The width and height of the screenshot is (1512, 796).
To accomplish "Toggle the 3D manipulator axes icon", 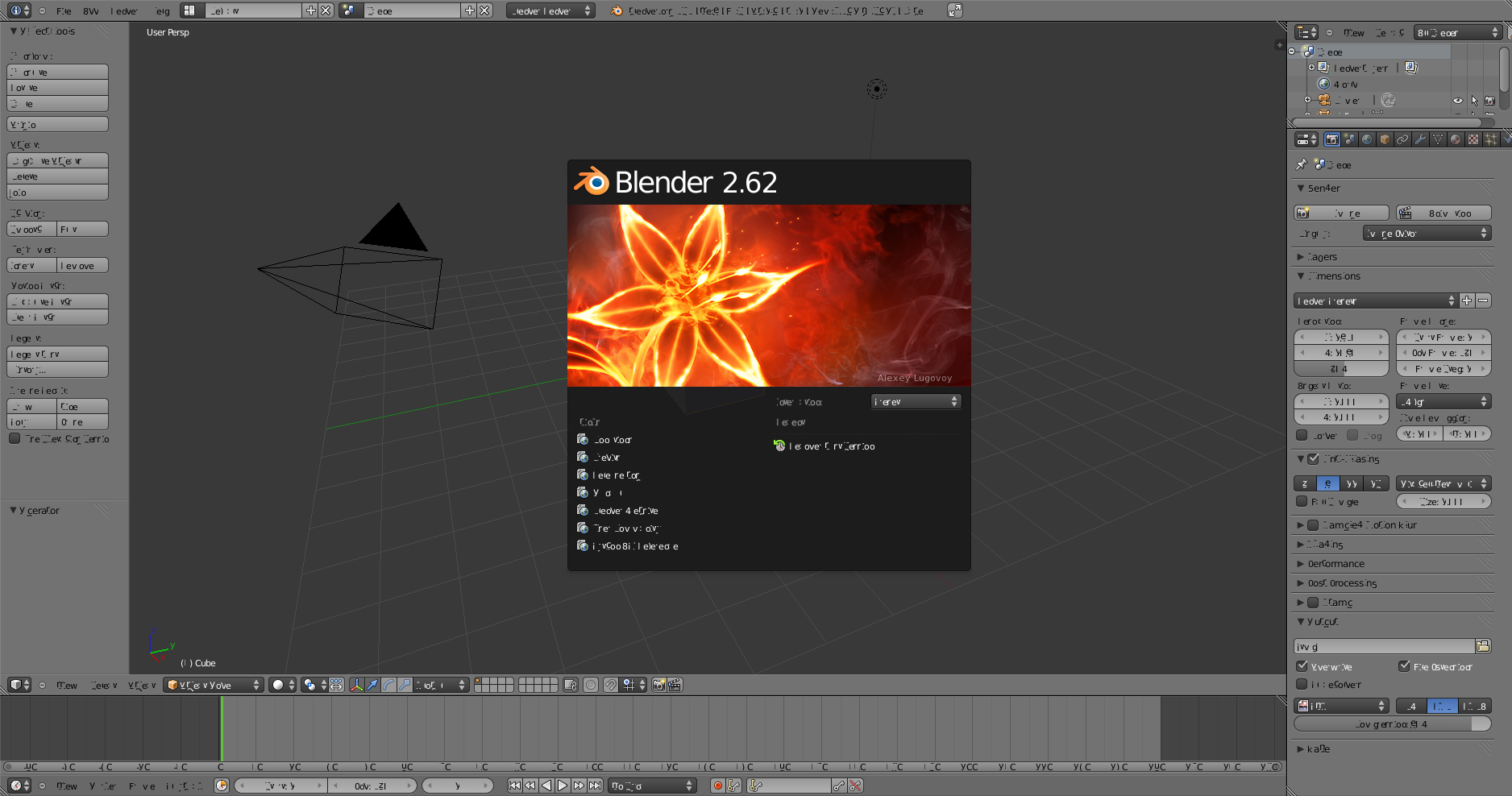I will (356, 685).
